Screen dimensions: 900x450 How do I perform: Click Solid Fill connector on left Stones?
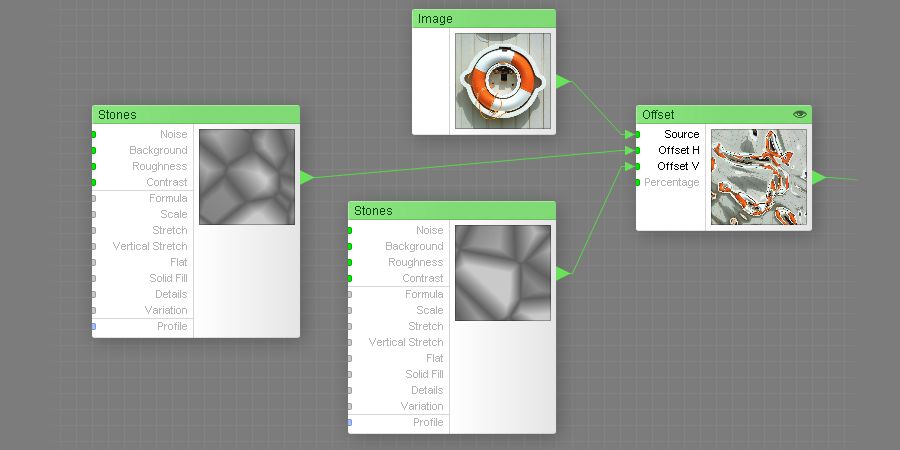pos(94,278)
